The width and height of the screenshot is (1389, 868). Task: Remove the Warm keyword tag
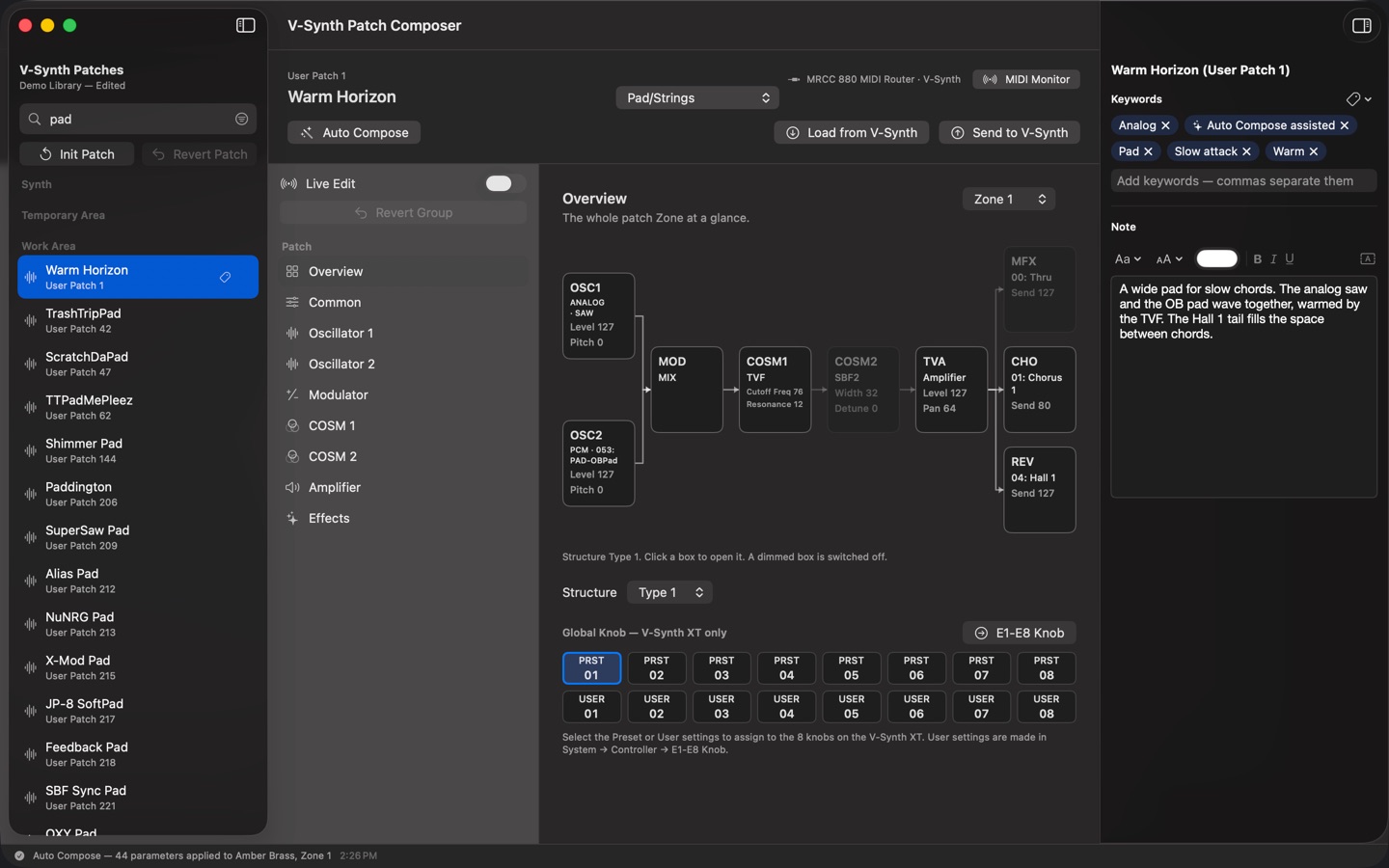tap(1313, 151)
